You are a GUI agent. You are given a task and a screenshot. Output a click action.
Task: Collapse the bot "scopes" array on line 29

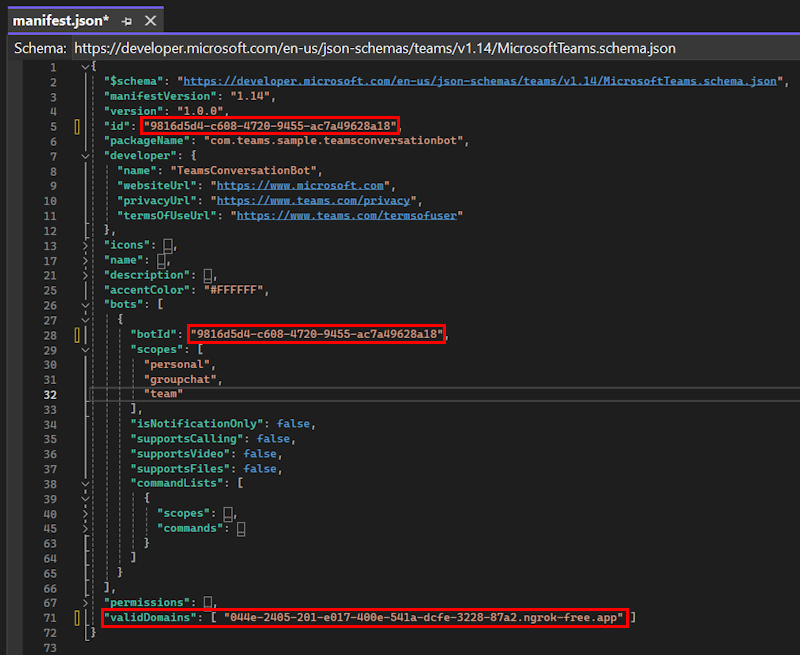85,350
